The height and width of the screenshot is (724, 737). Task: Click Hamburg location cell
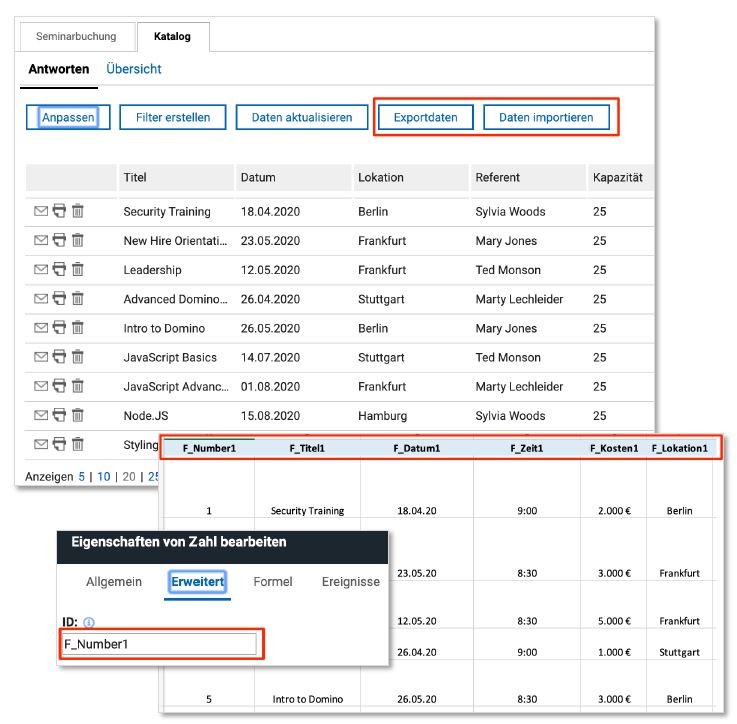click(x=382, y=416)
